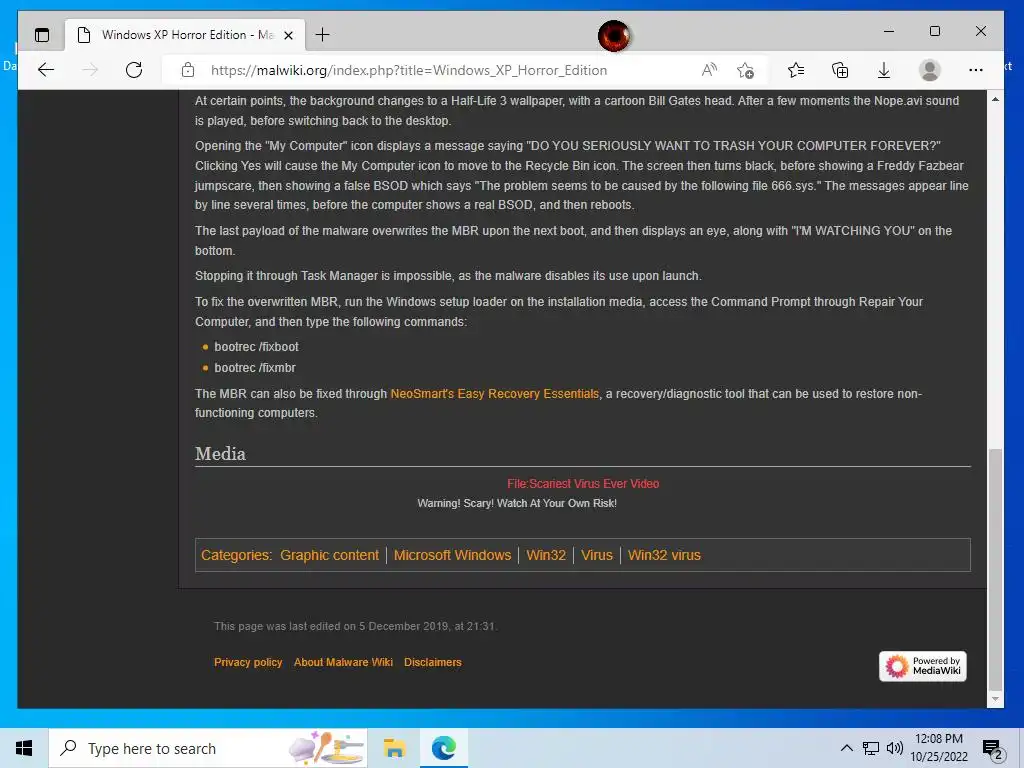Viewport: 1024px width, 768px height.
Task: Show hidden system tray icons
Action: tap(846, 748)
